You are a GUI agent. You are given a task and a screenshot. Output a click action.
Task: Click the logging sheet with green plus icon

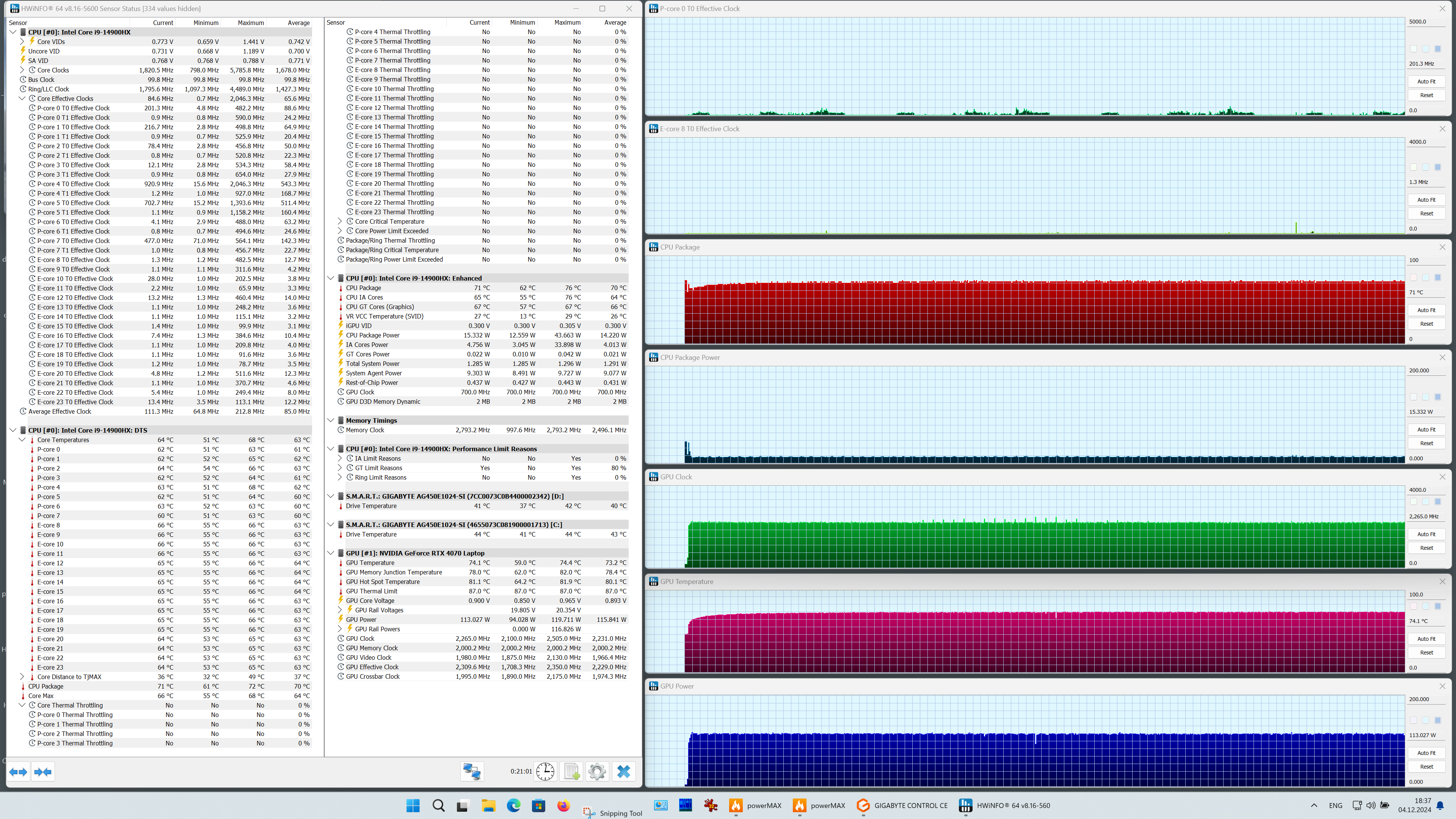pyautogui.click(x=571, y=772)
